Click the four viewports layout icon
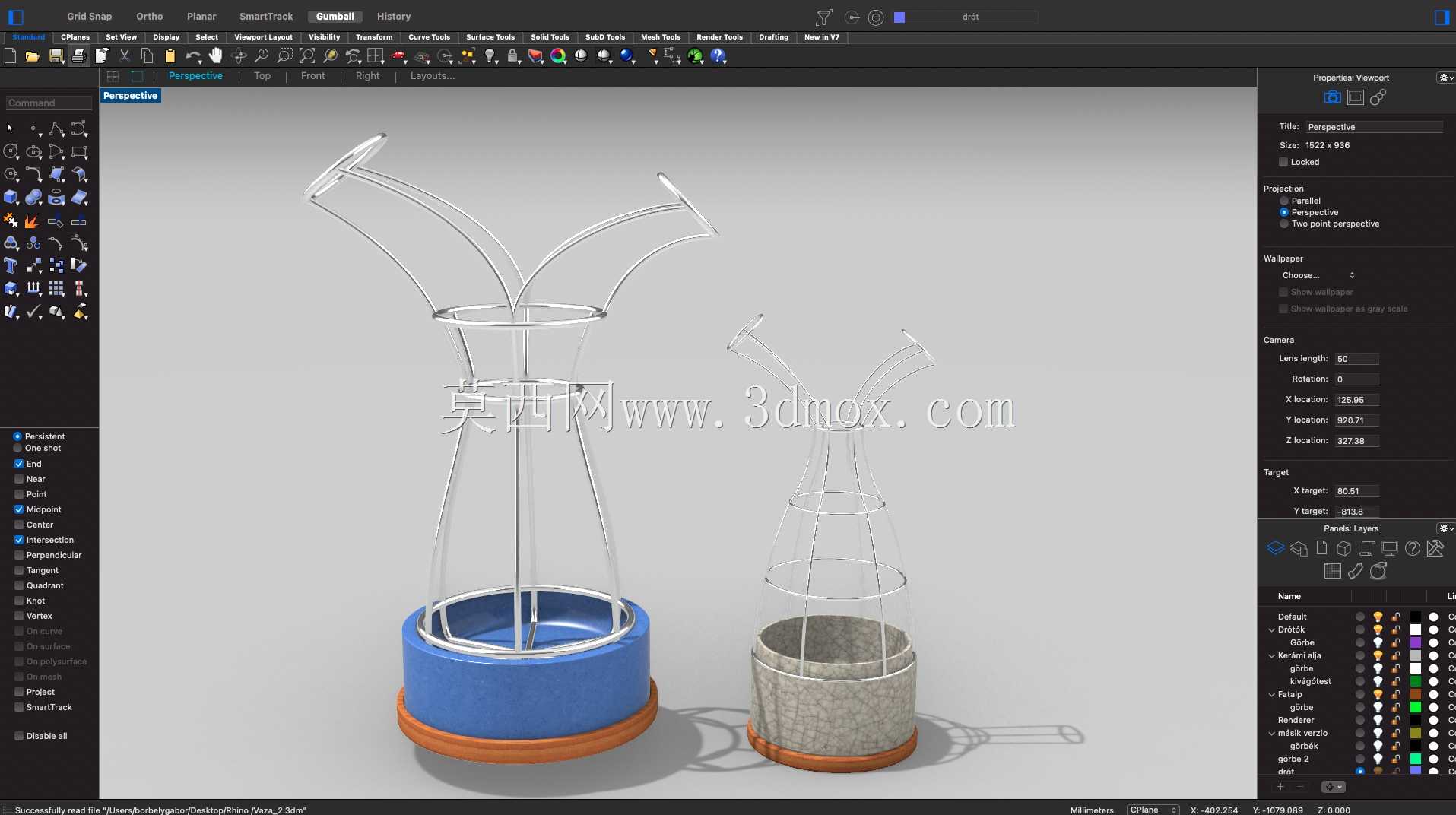1456x815 pixels. tap(376, 55)
